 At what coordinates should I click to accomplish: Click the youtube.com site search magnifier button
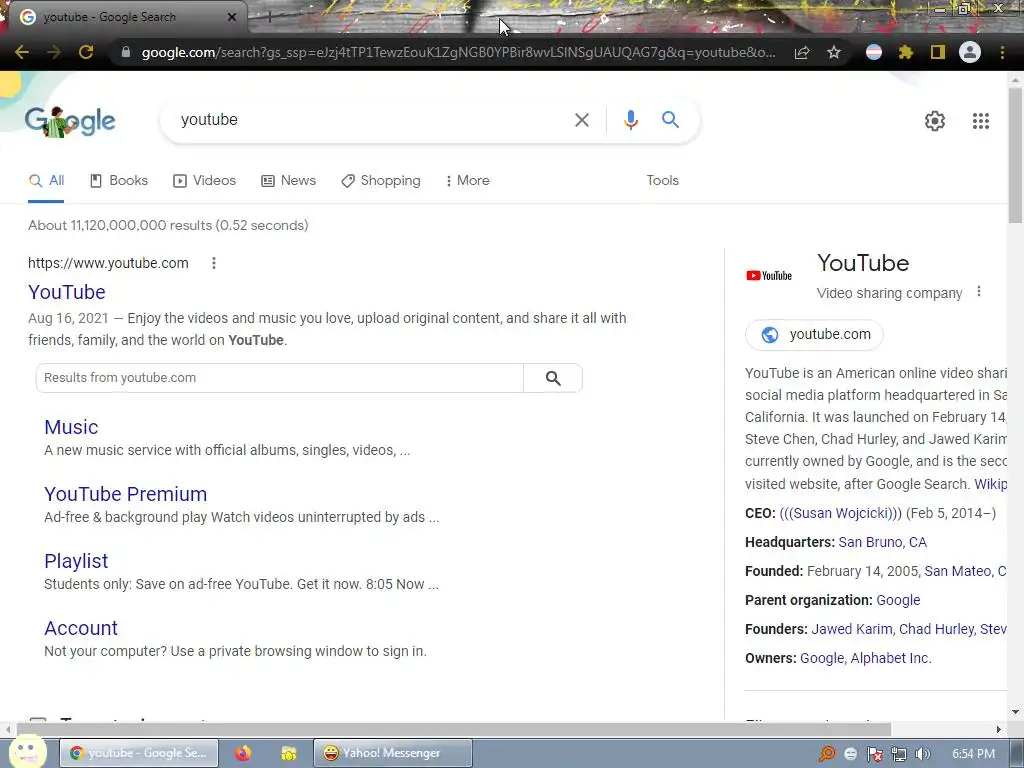coord(553,378)
